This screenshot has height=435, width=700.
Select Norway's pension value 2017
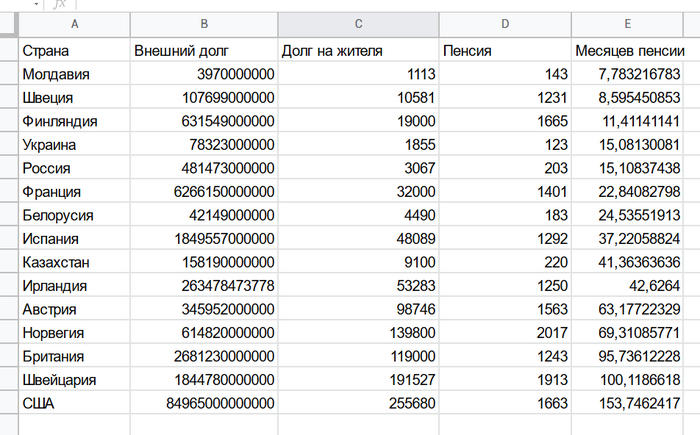505,332
